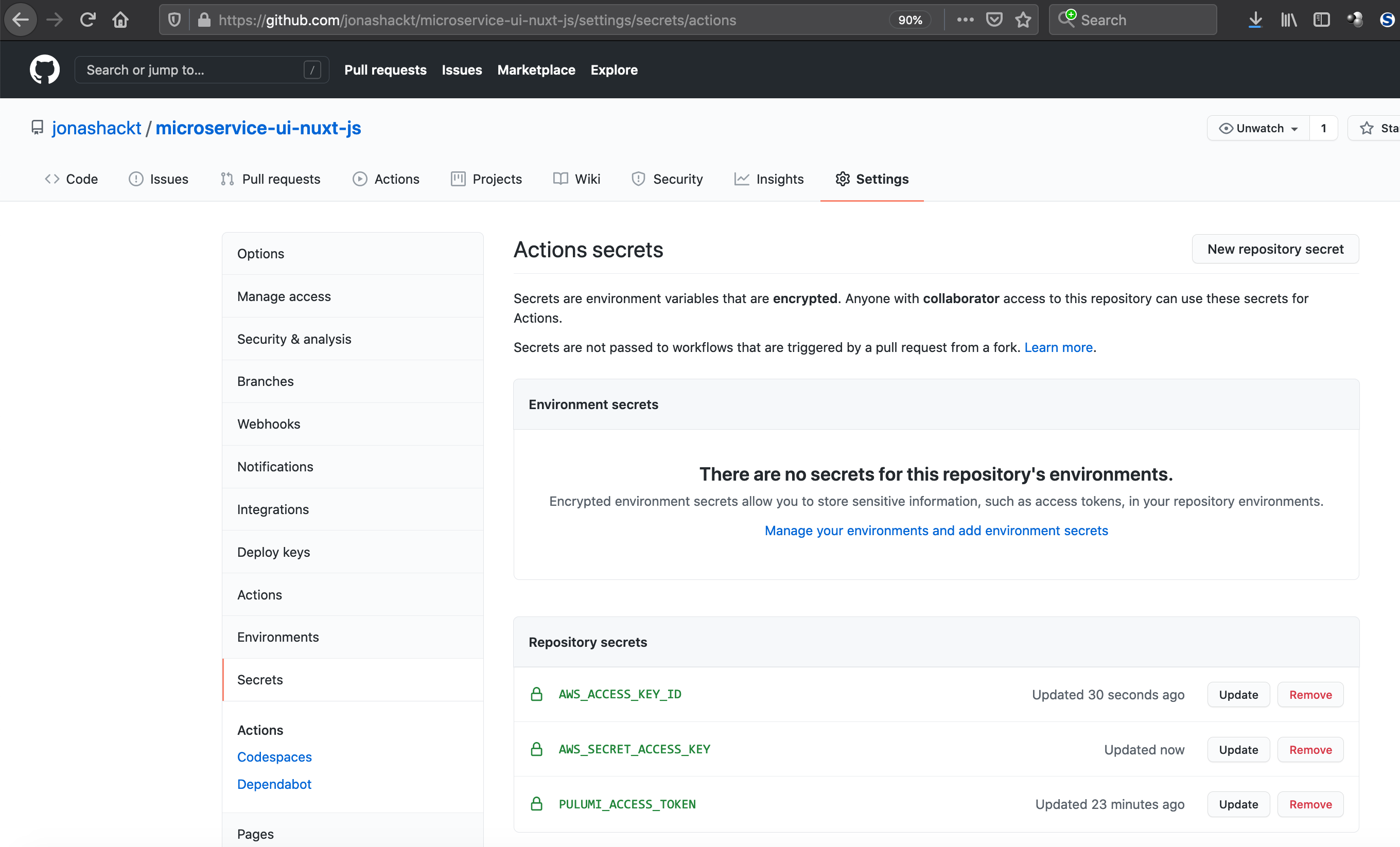
Task: Click the repository settings gear icon
Action: tap(842, 179)
